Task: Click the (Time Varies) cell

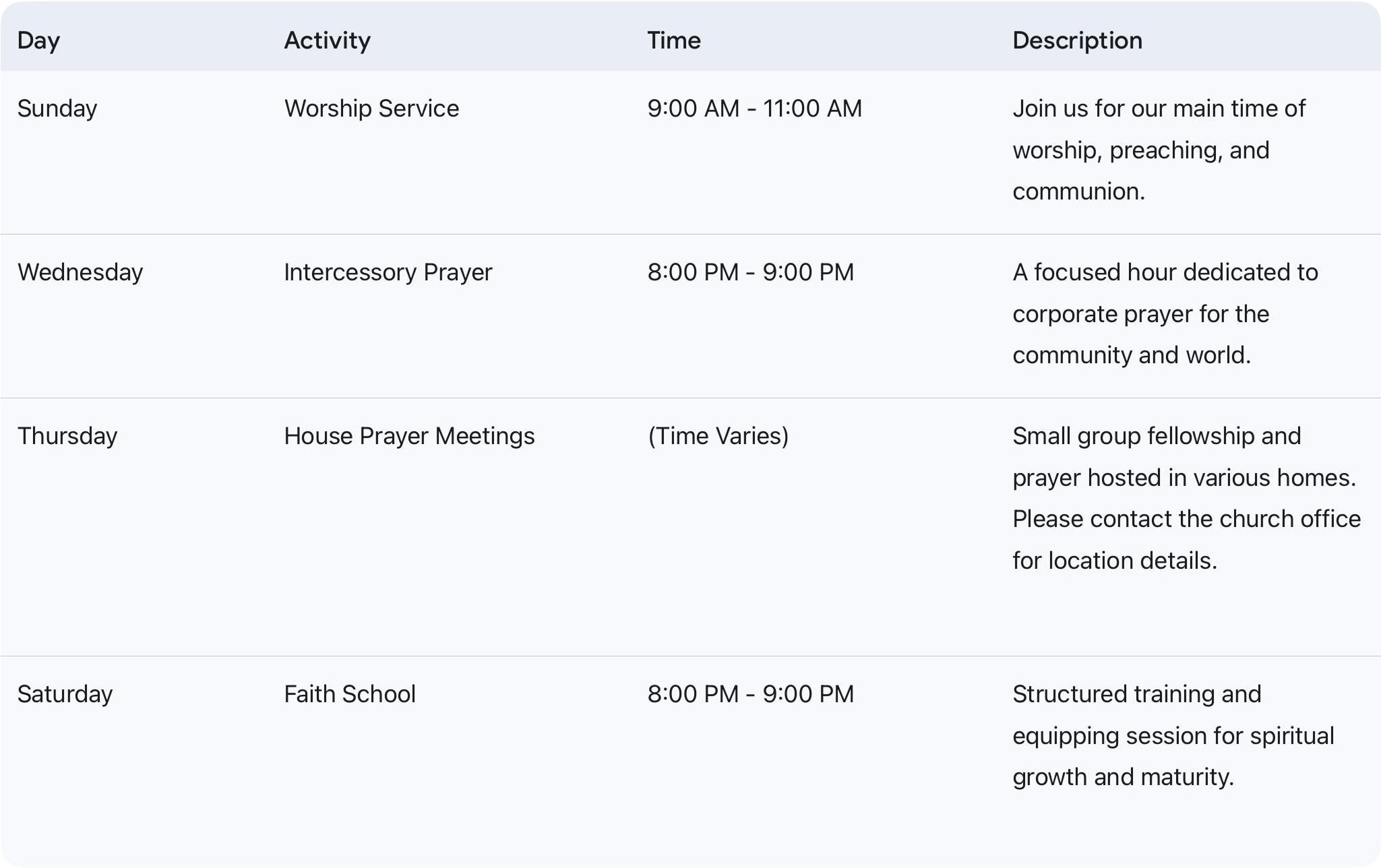Action: point(718,436)
